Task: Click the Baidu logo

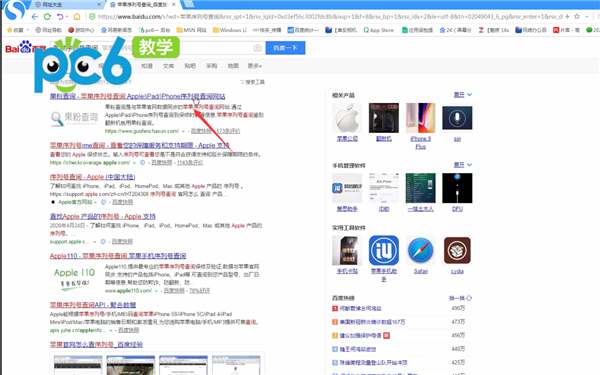Action: (x=25, y=47)
